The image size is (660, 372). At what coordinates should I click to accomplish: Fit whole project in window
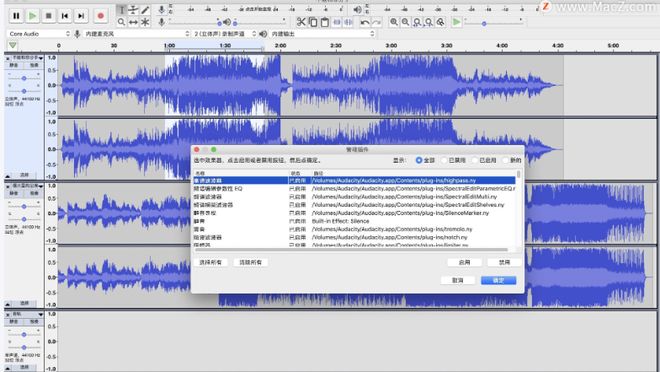click(x=429, y=22)
